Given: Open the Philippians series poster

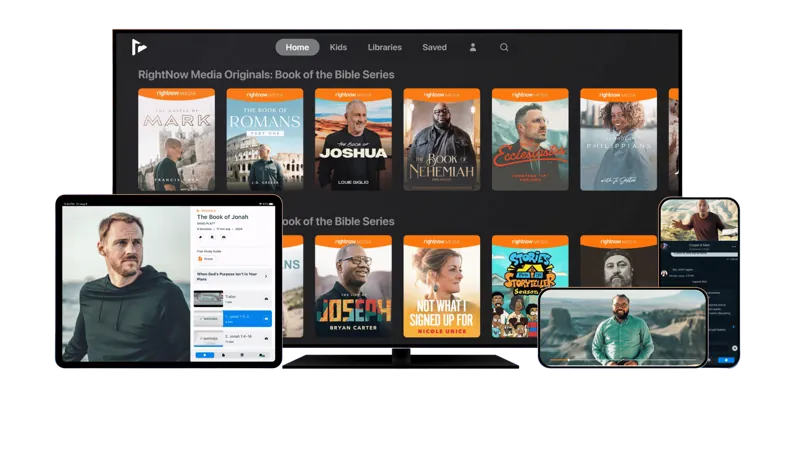Looking at the screenshot, I should [x=618, y=139].
